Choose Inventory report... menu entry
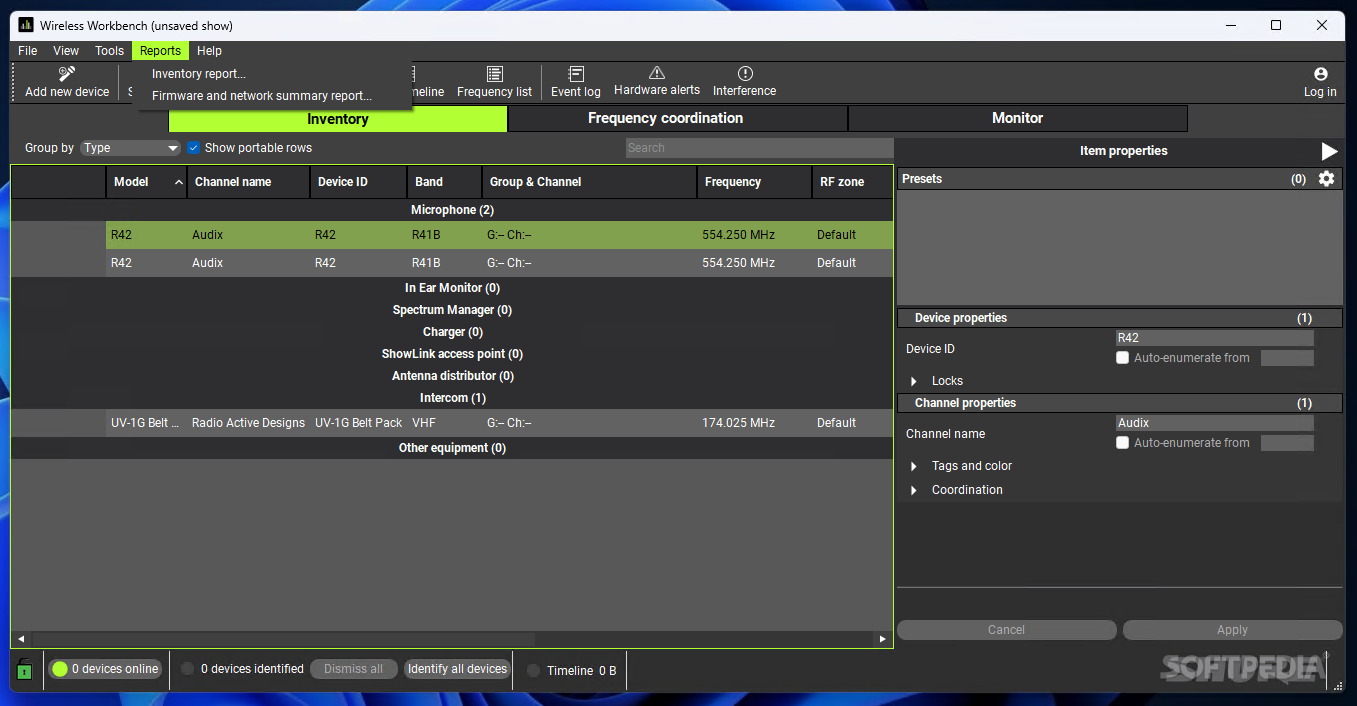The height and width of the screenshot is (706, 1357). pyautogui.click(x=198, y=74)
